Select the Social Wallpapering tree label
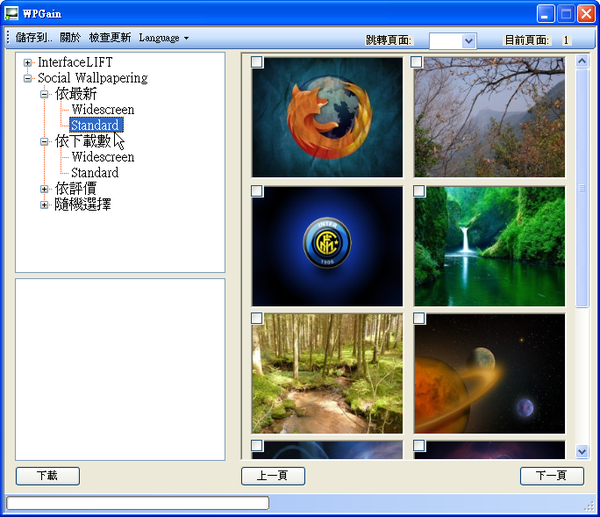The height and width of the screenshot is (517, 600). 93,78
